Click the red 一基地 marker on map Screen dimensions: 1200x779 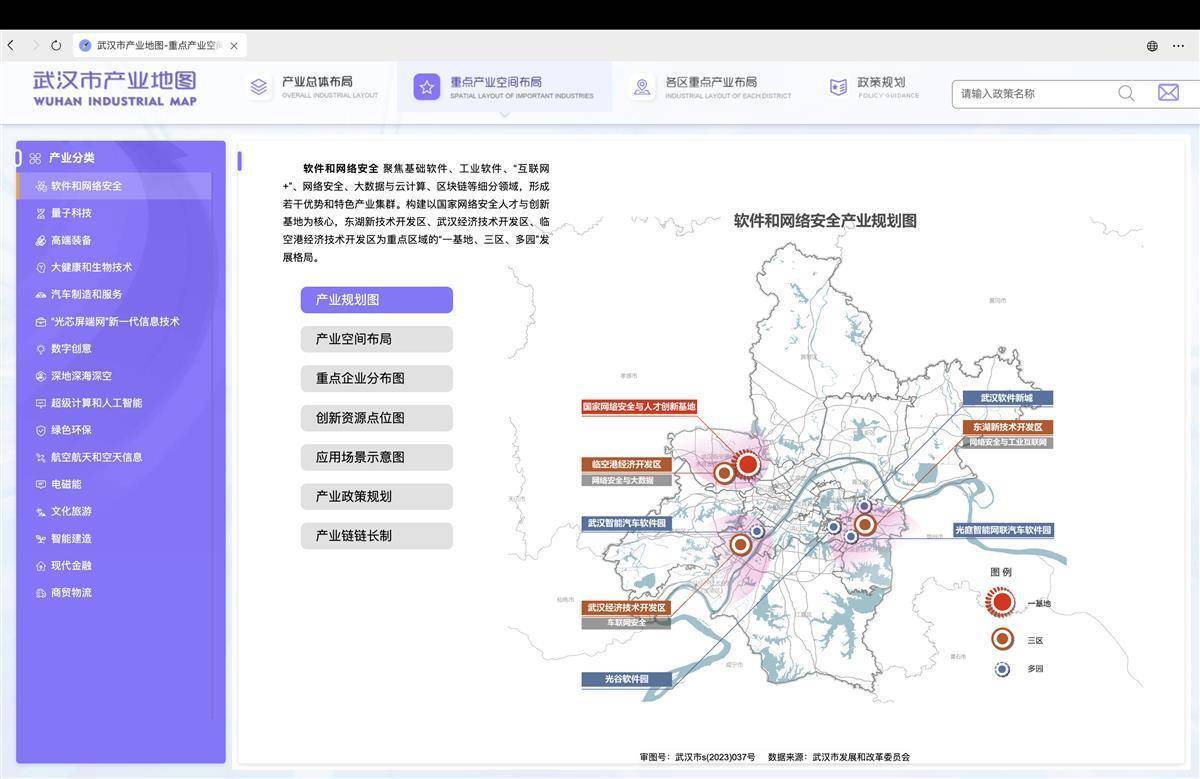[x=746, y=463]
